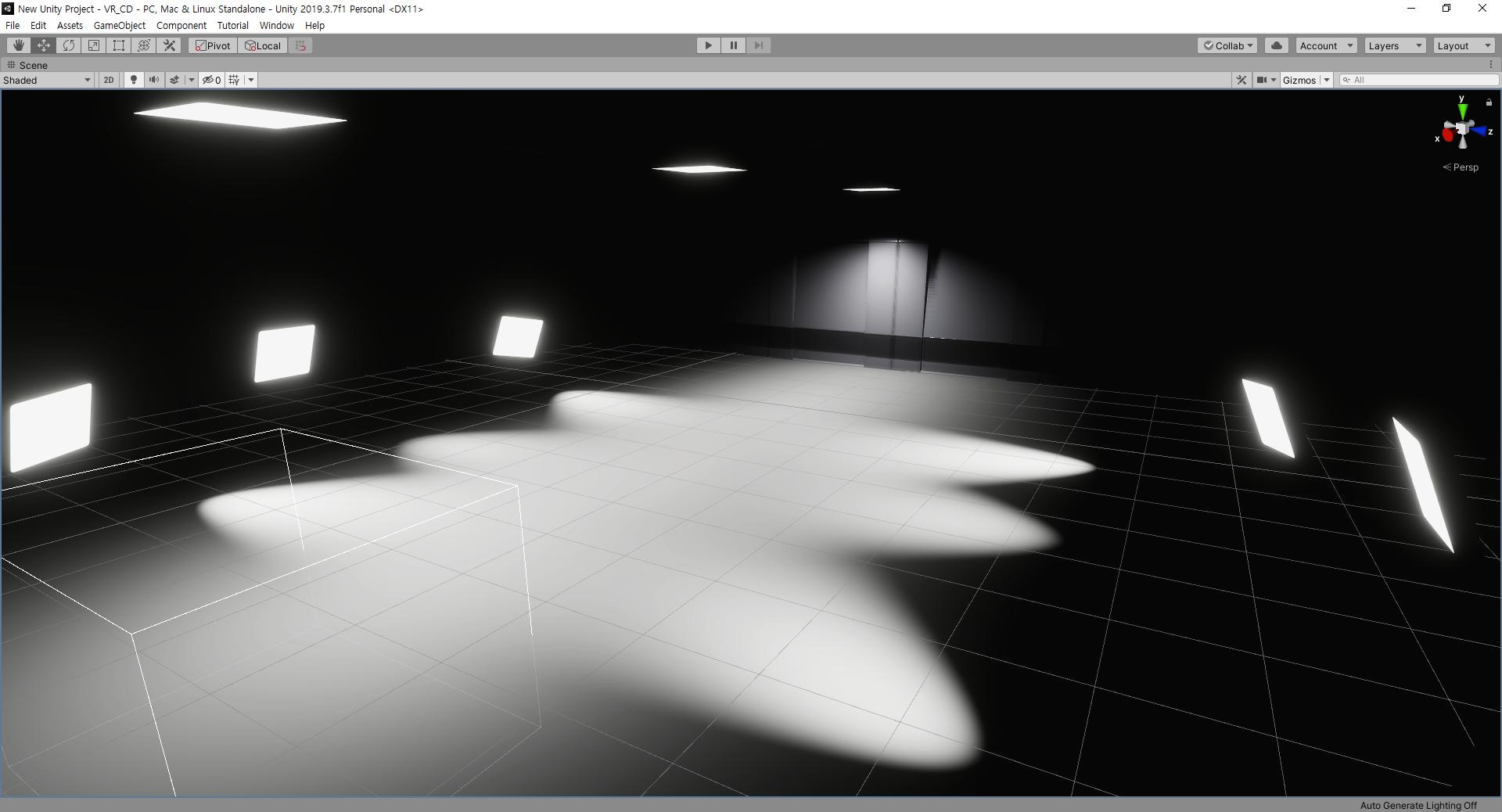Toggle the scene grid visibility
Viewport: 1502px width, 812px height.
coord(234,80)
